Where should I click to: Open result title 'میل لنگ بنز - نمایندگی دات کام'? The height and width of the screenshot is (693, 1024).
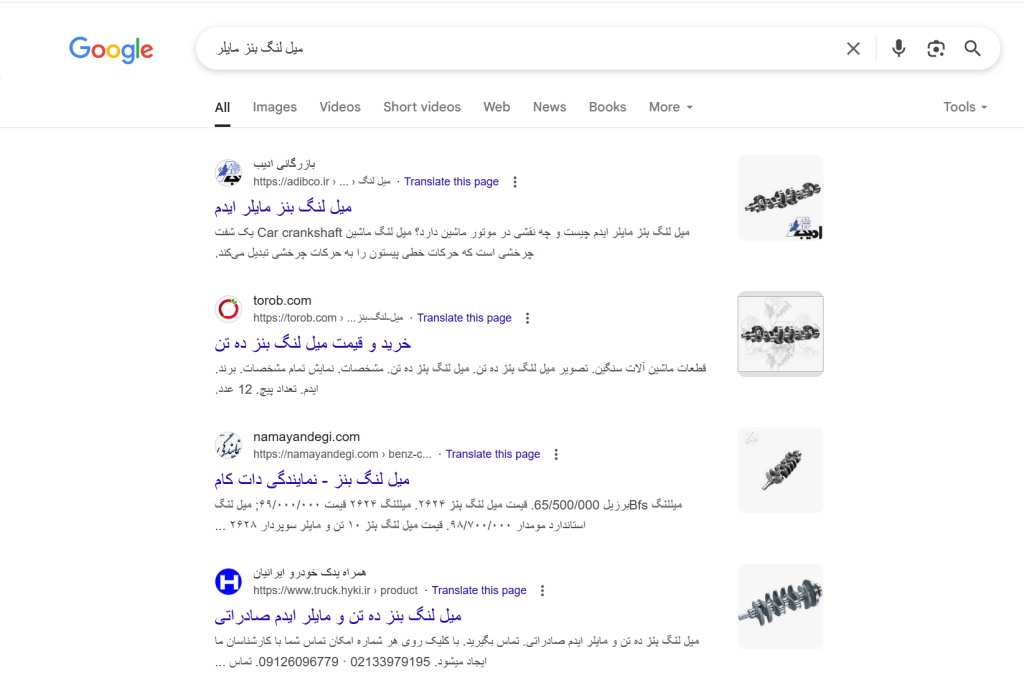click(x=312, y=479)
